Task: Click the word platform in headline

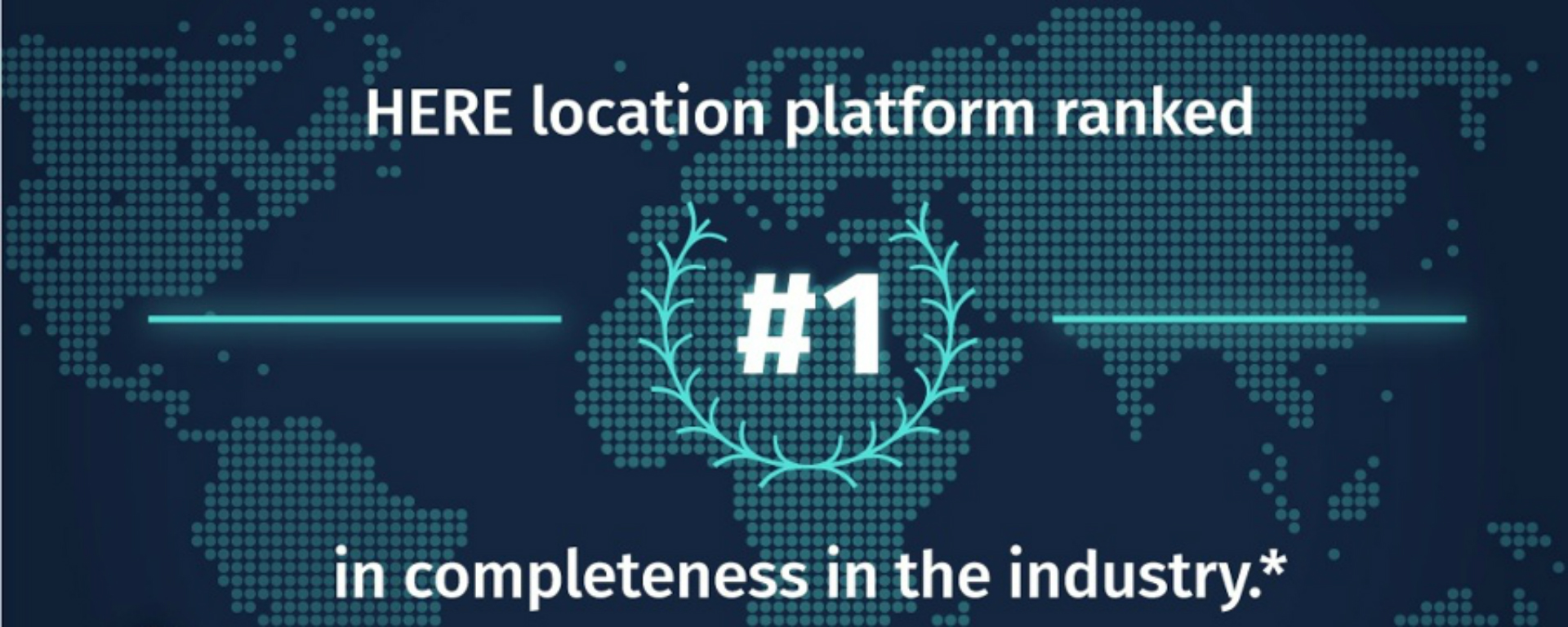Action: point(910,114)
